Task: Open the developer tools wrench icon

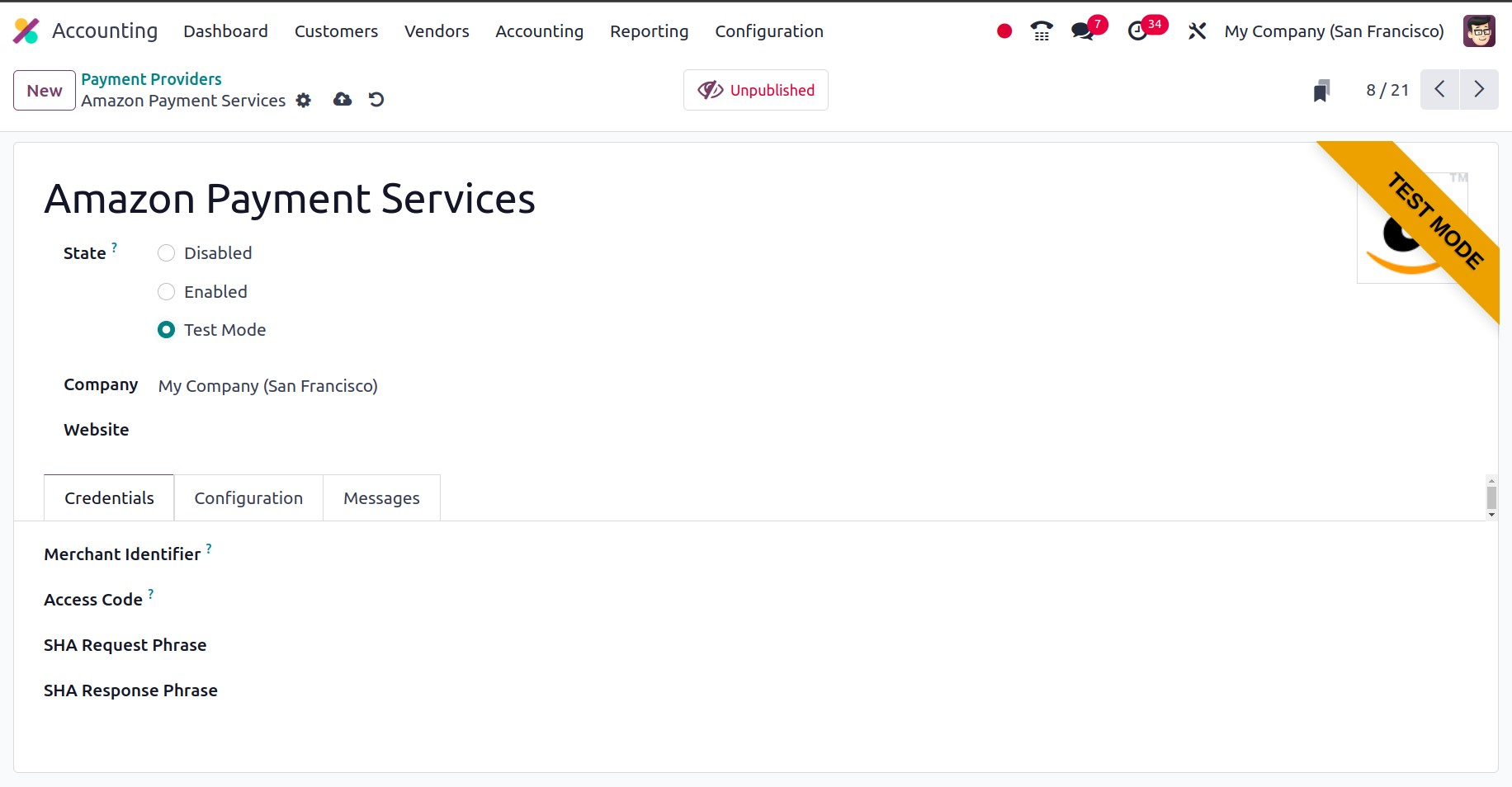Action: [1197, 31]
